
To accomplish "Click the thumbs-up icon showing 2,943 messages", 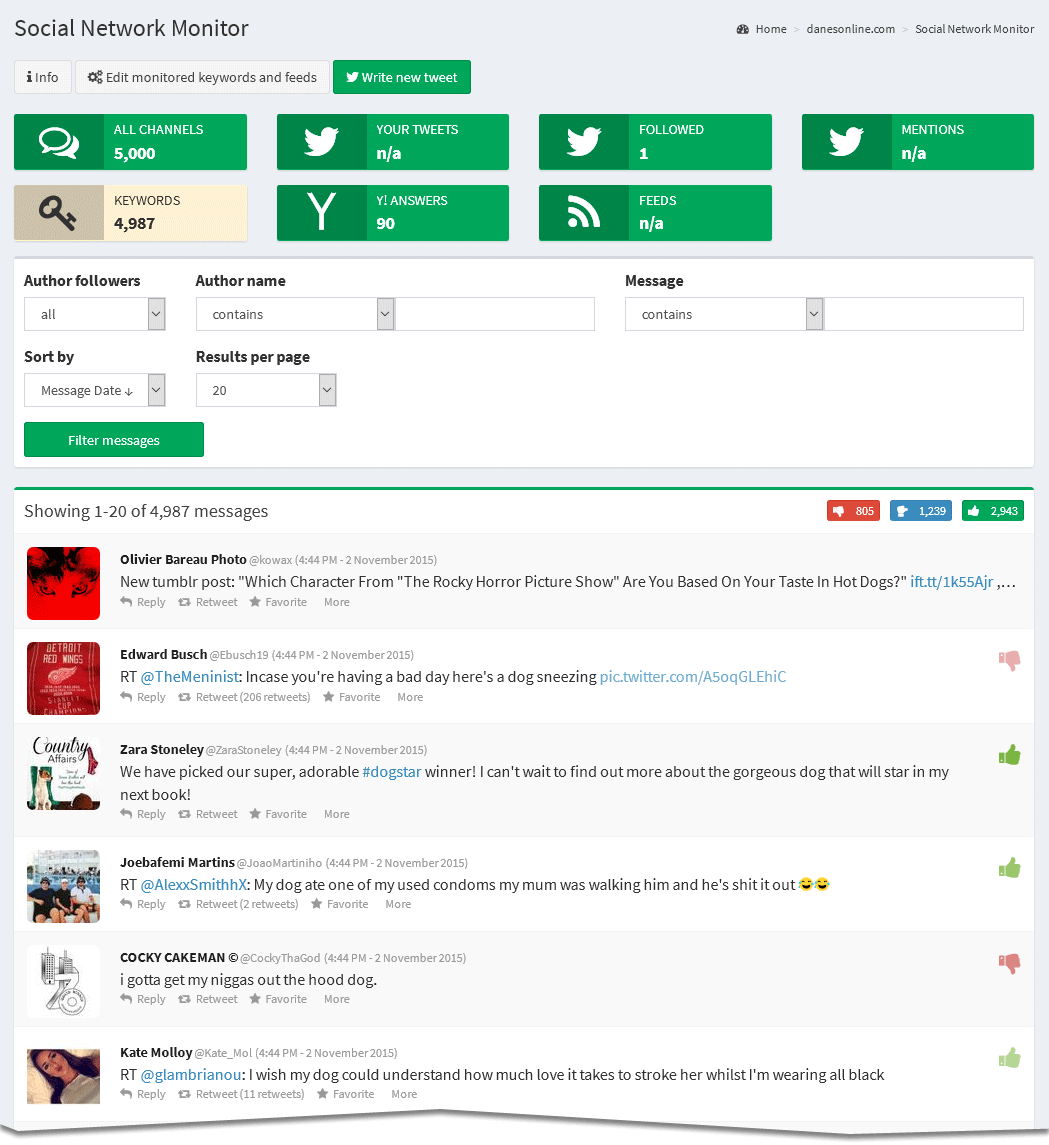I will click(x=992, y=510).
